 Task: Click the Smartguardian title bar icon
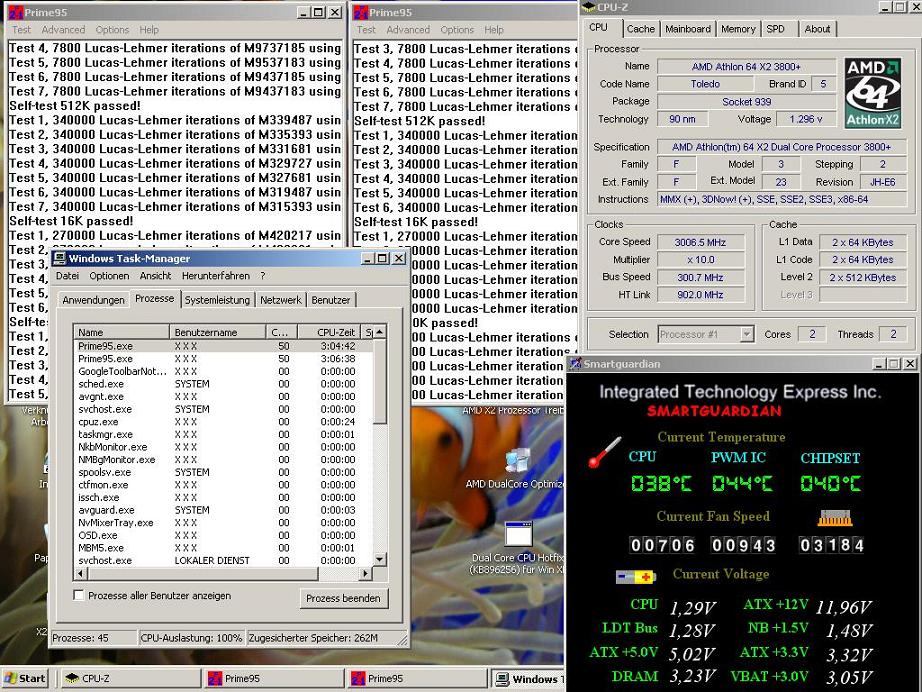(x=576, y=364)
